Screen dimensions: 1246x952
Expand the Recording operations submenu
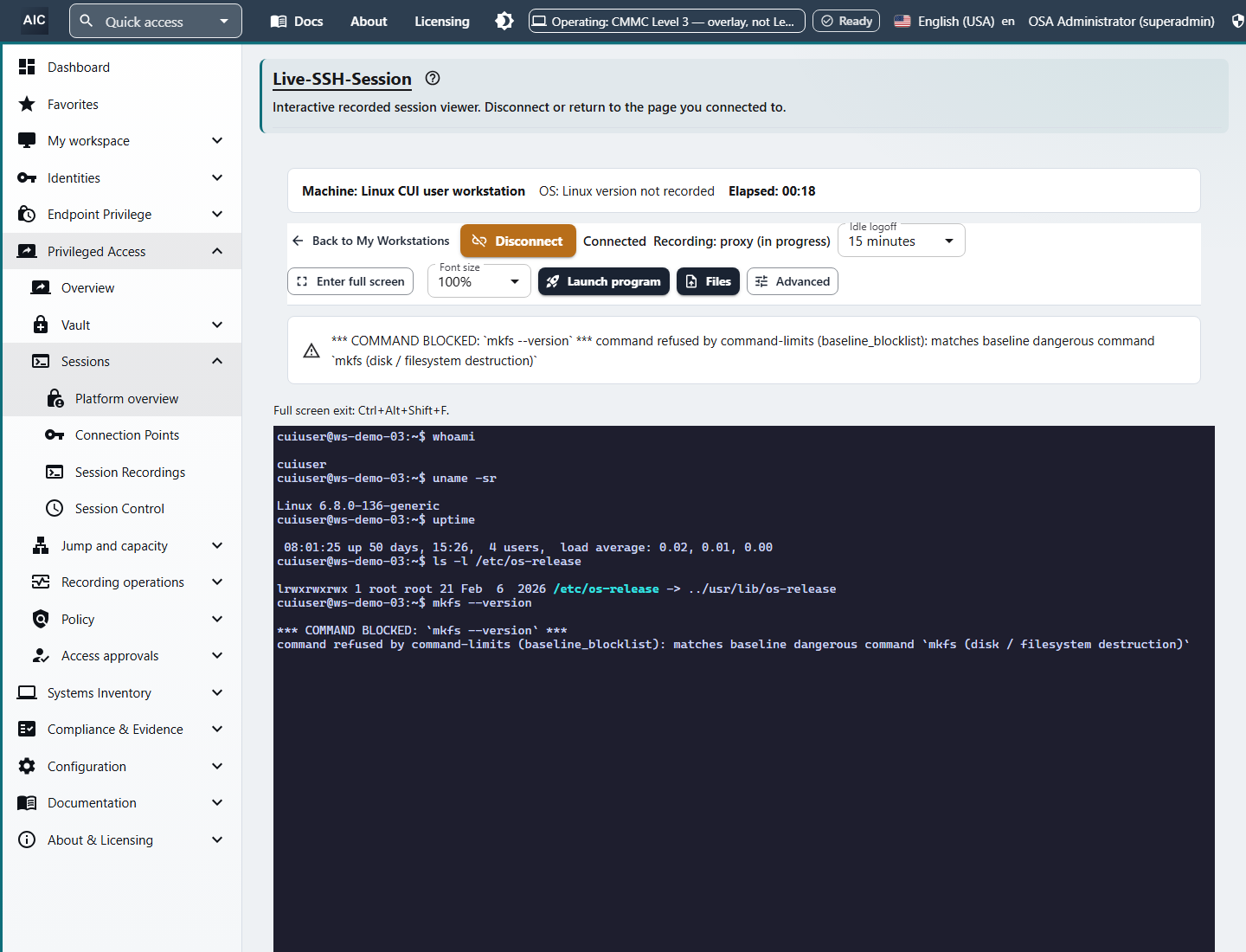[217, 582]
